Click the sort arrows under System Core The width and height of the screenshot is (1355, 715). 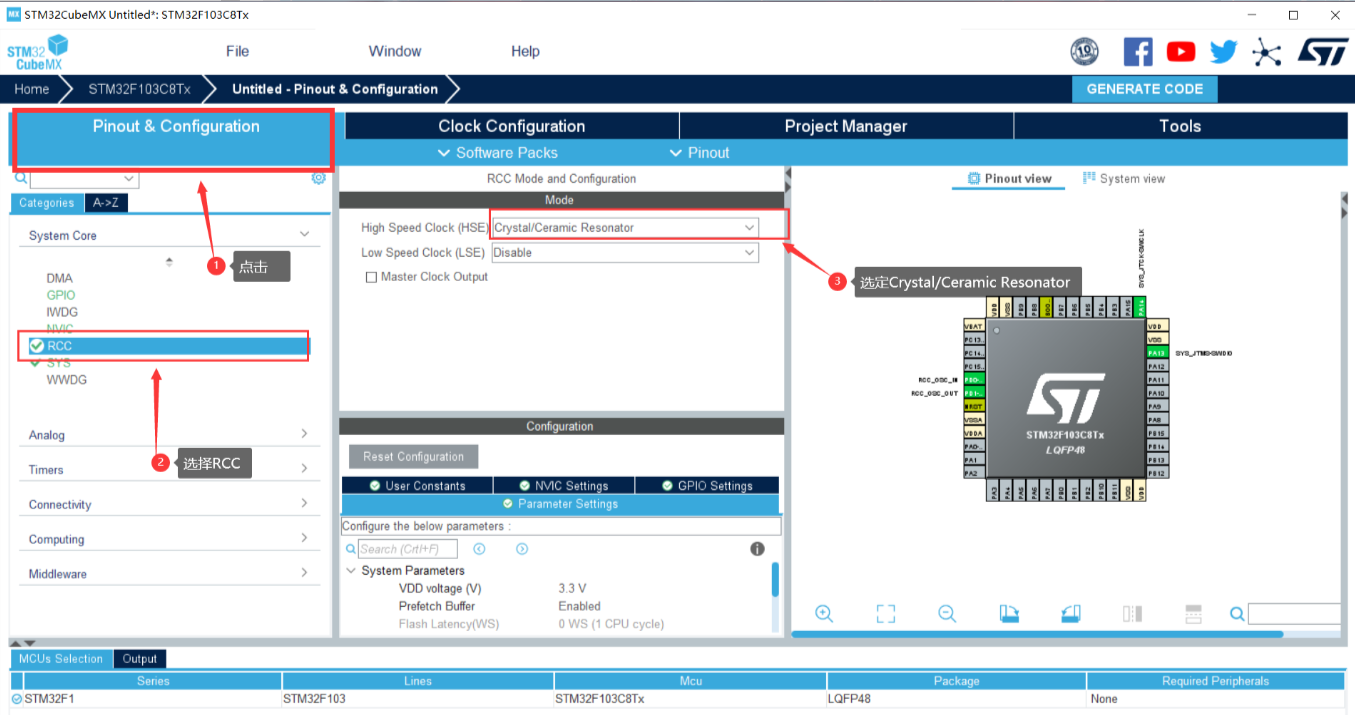(169, 262)
